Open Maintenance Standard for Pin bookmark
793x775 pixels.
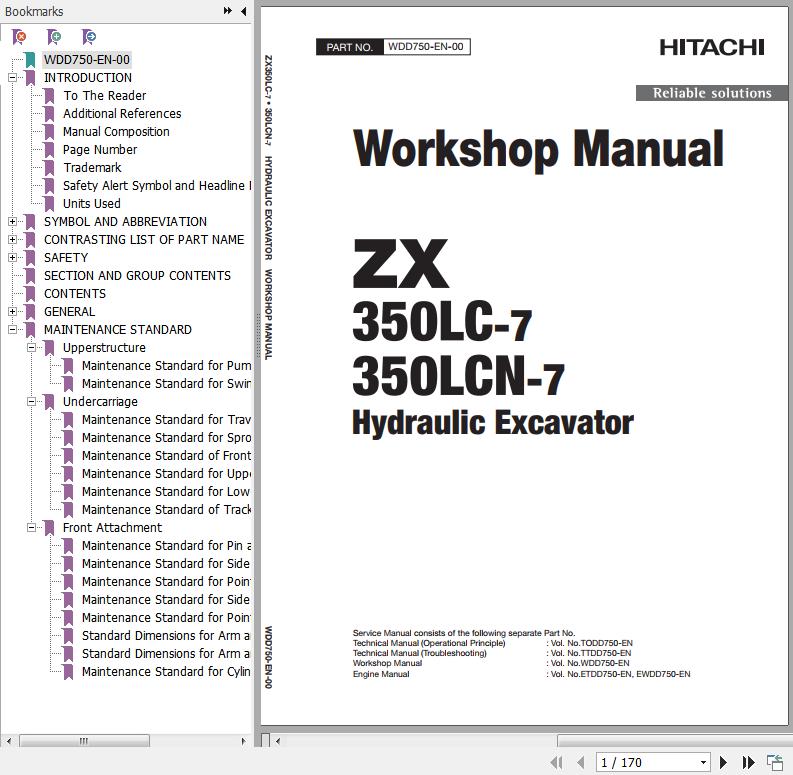166,546
